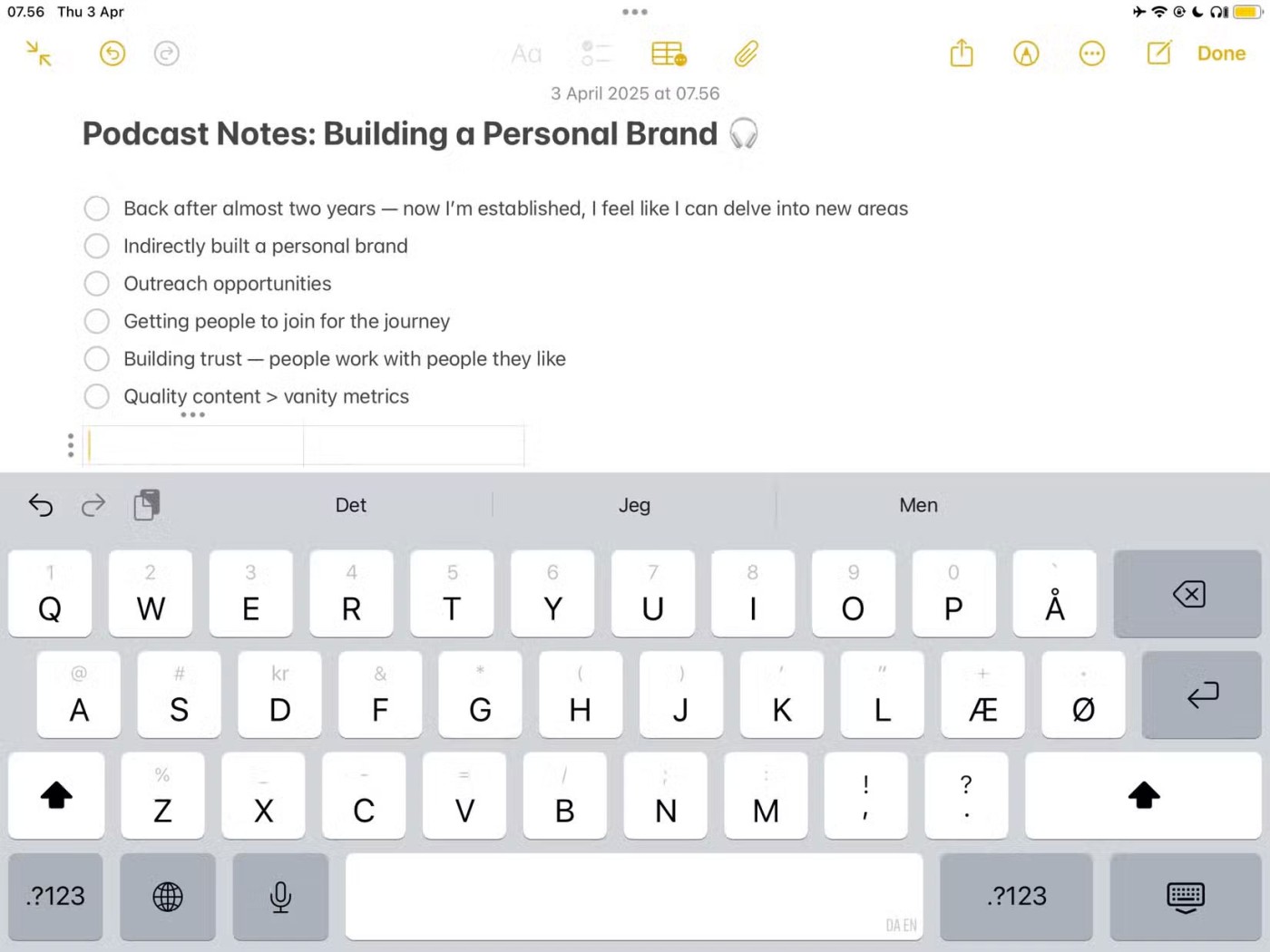Screen dimensions: 1270x952
Task: Tap the keyboard paste clipboard icon
Action: point(147,505)
